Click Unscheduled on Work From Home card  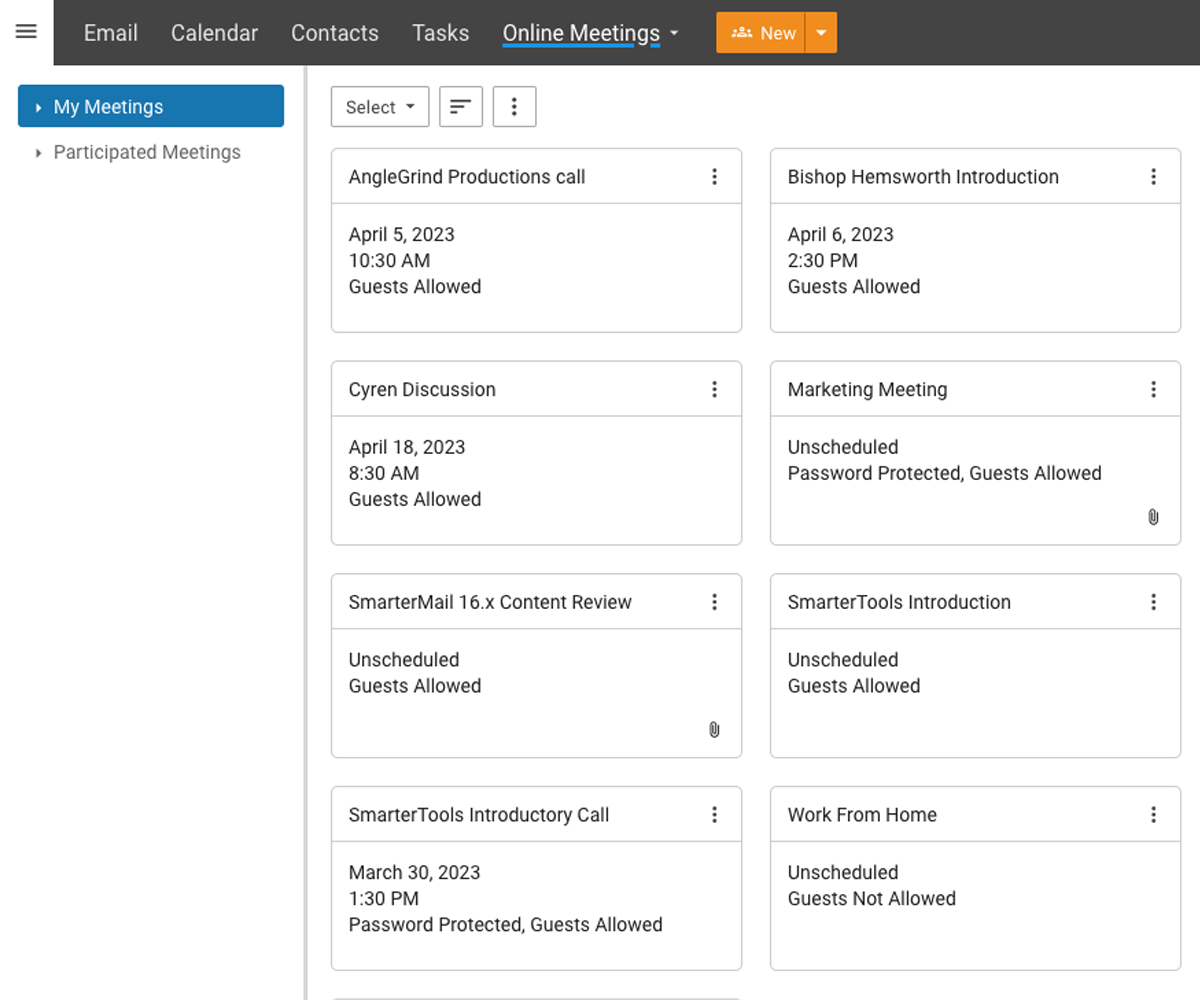pyautogui.click(x=843, y=873)
